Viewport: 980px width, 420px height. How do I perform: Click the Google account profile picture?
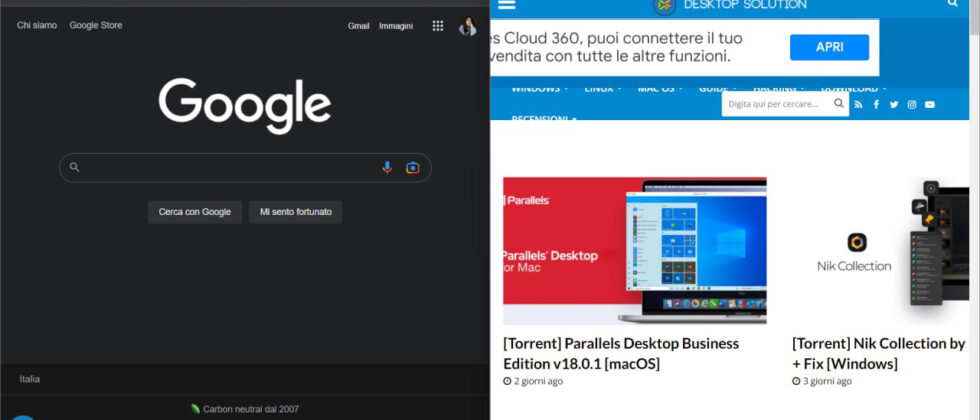(467, 26)
